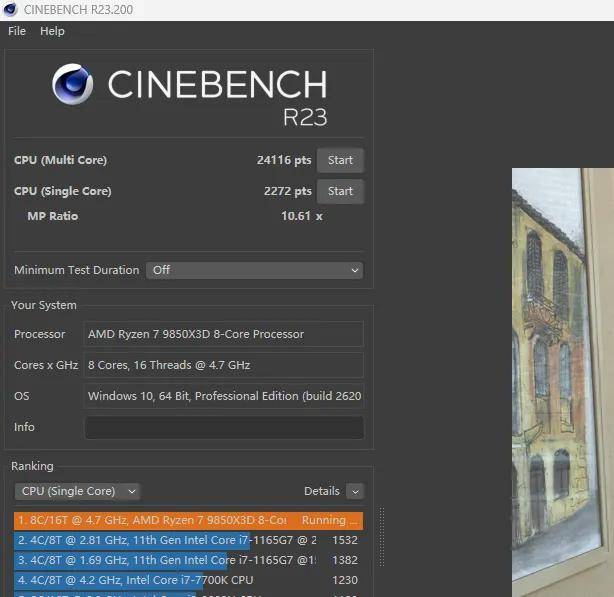This screenshot has height=597, width=614.
Task: Open the CPU (Single Core) ranking dropdown
Action: [x=77, y=491]
